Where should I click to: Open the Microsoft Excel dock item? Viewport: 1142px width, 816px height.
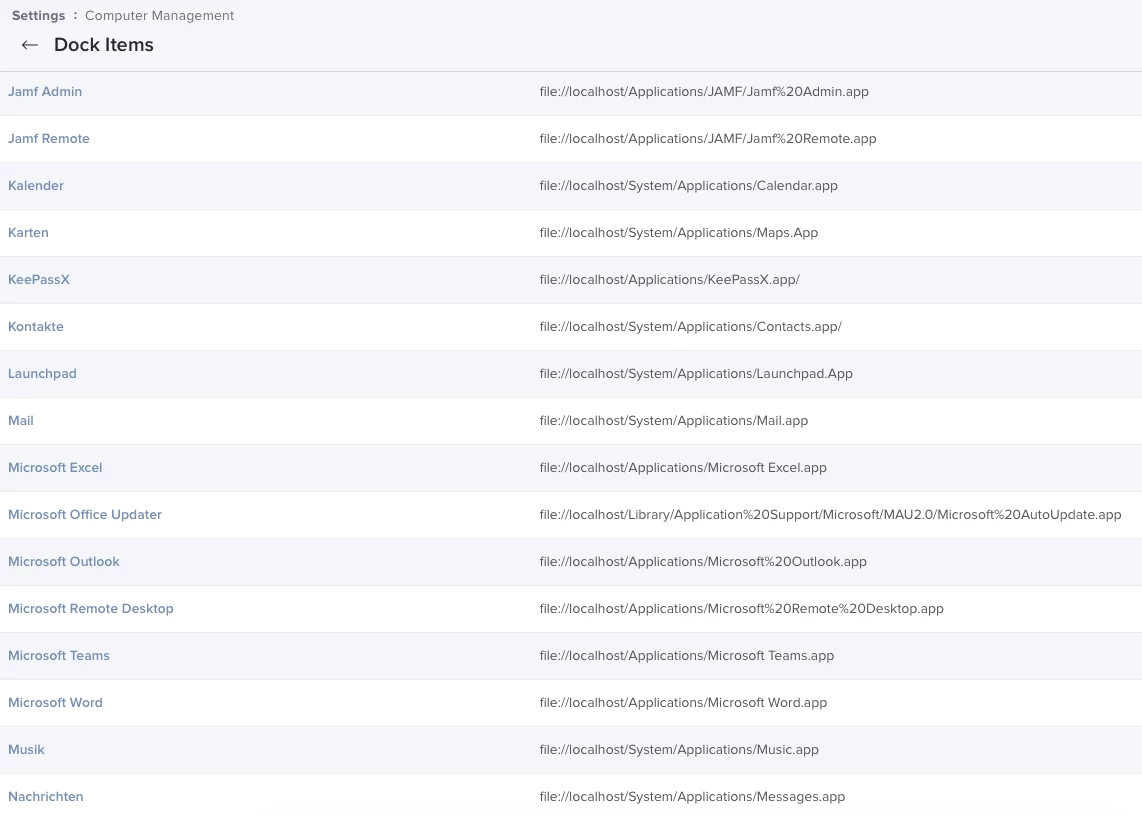point(55,468)
